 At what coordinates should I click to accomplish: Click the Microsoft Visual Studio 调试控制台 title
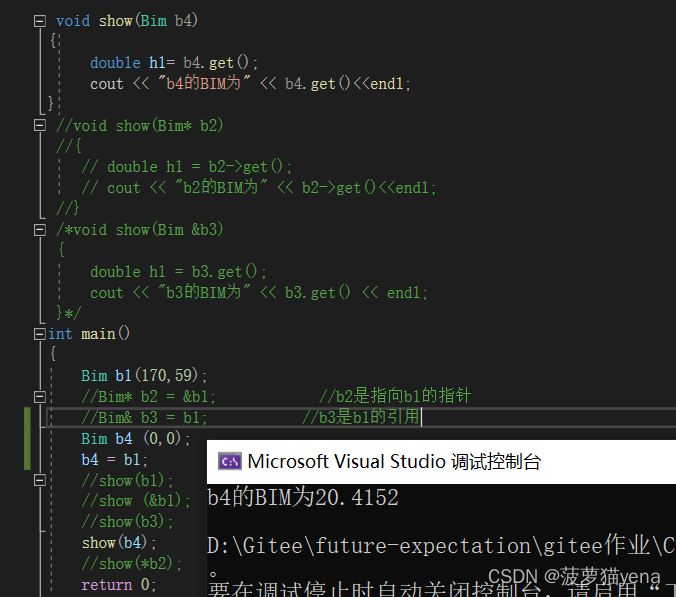click(x=394, y=462)
